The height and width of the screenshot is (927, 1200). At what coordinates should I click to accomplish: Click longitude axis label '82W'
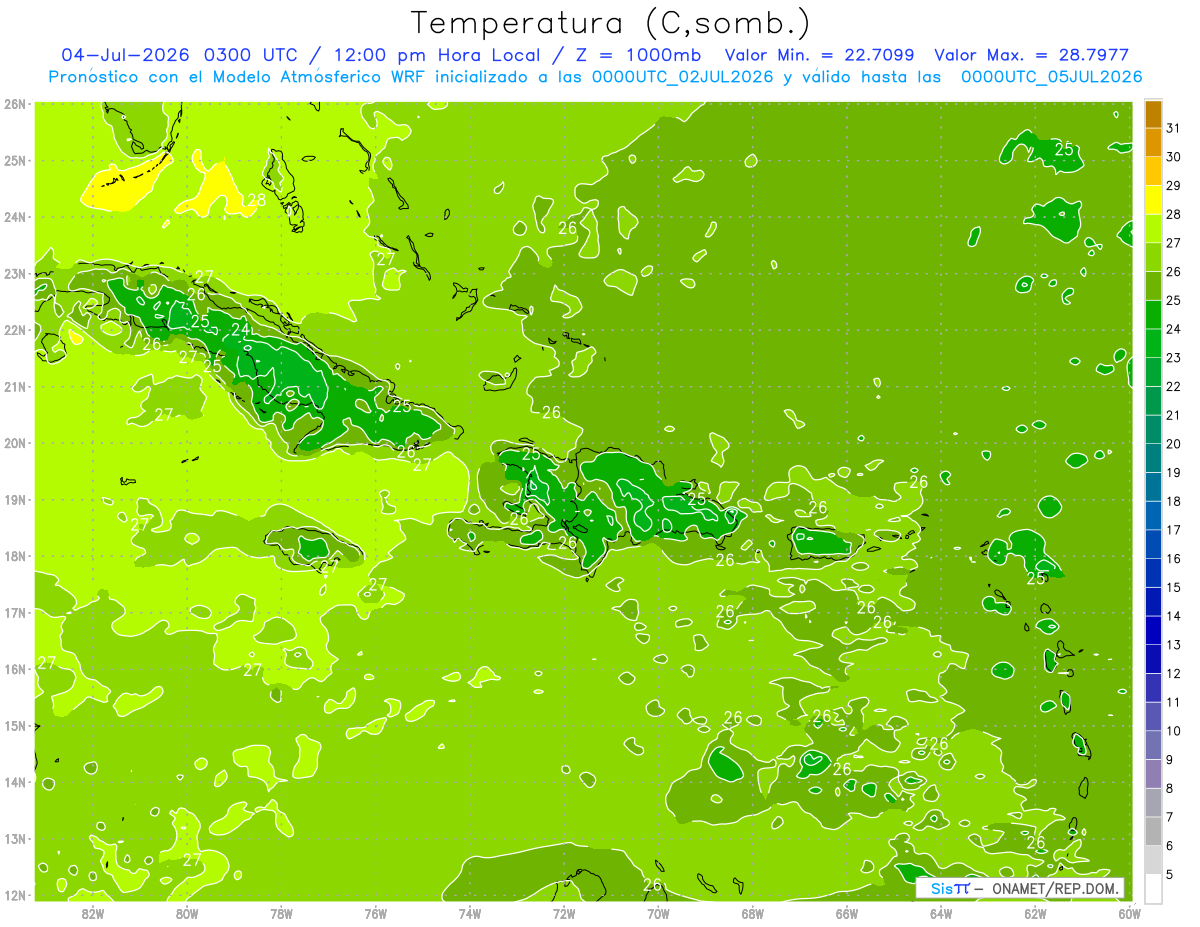click(x=92, y=913)
